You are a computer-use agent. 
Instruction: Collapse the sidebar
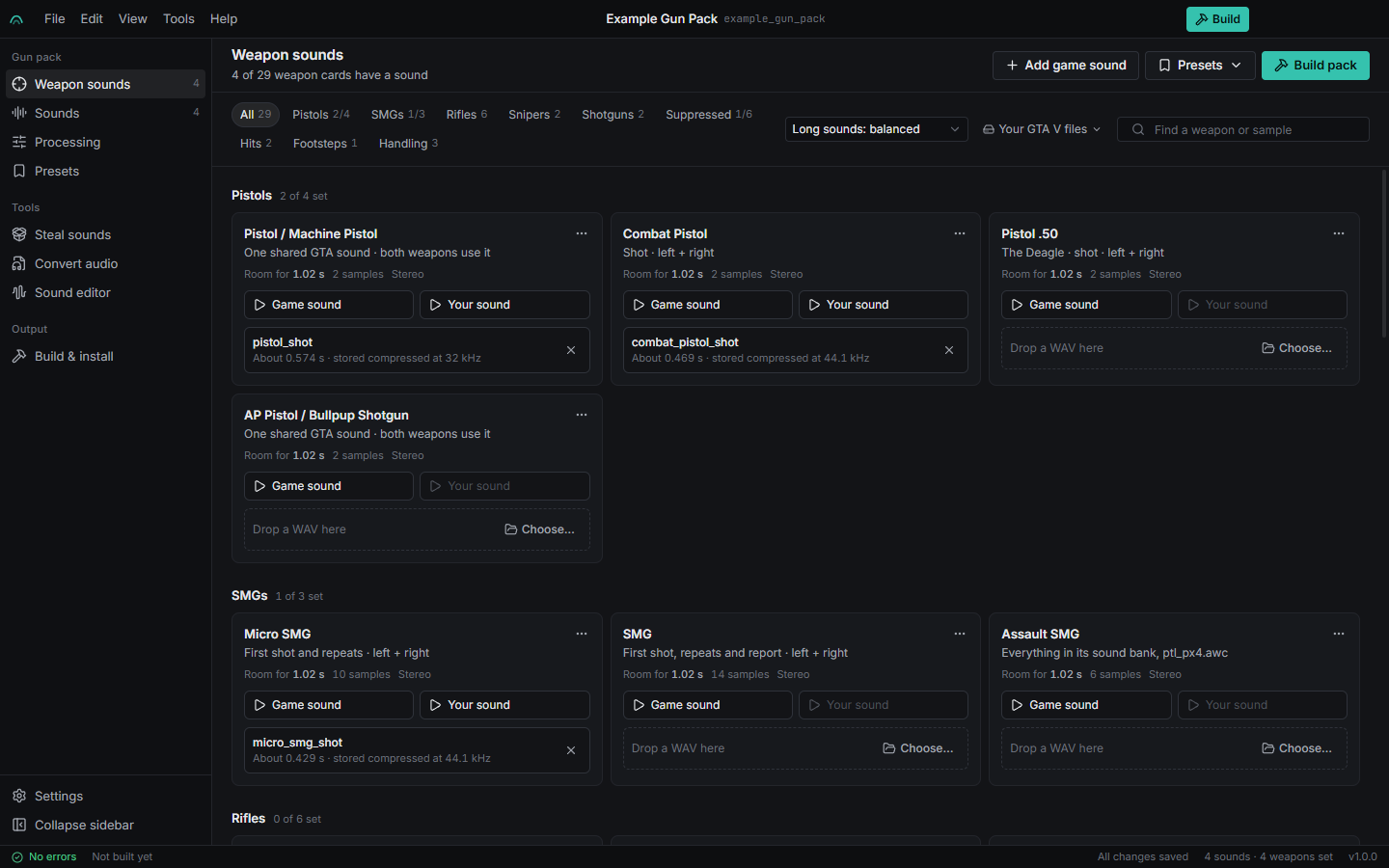[103, 825]
